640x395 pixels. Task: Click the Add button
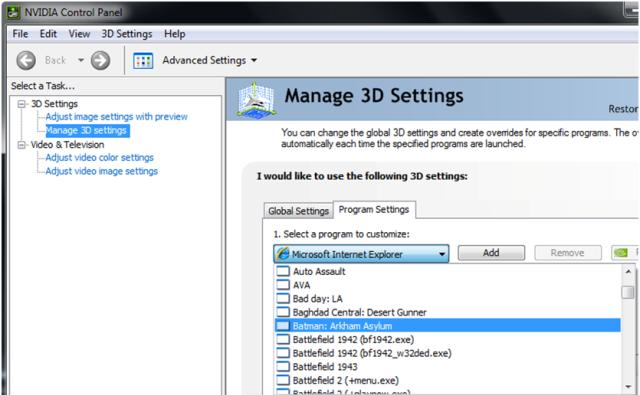pyautogui.click(x=491, y=253)
